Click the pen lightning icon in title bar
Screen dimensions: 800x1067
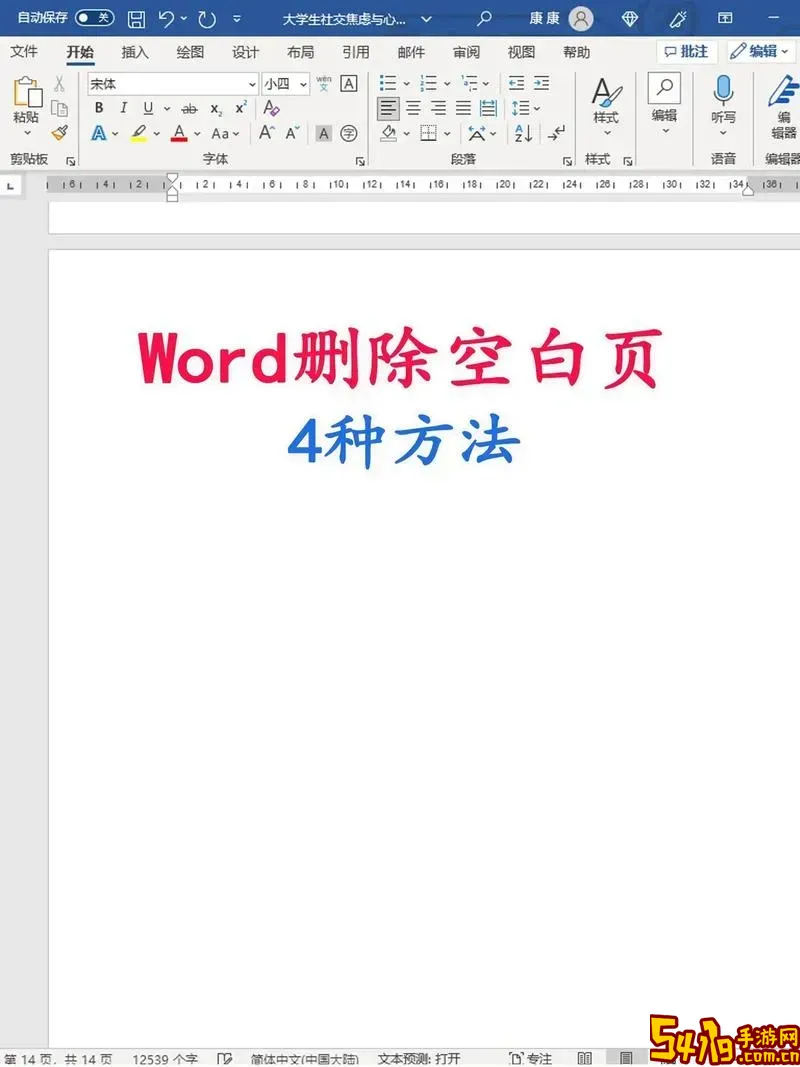tap(678, 18)
